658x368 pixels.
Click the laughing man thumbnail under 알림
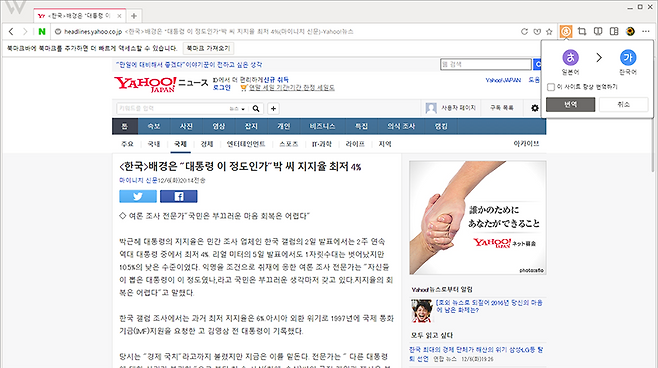(x=421, y=311)
